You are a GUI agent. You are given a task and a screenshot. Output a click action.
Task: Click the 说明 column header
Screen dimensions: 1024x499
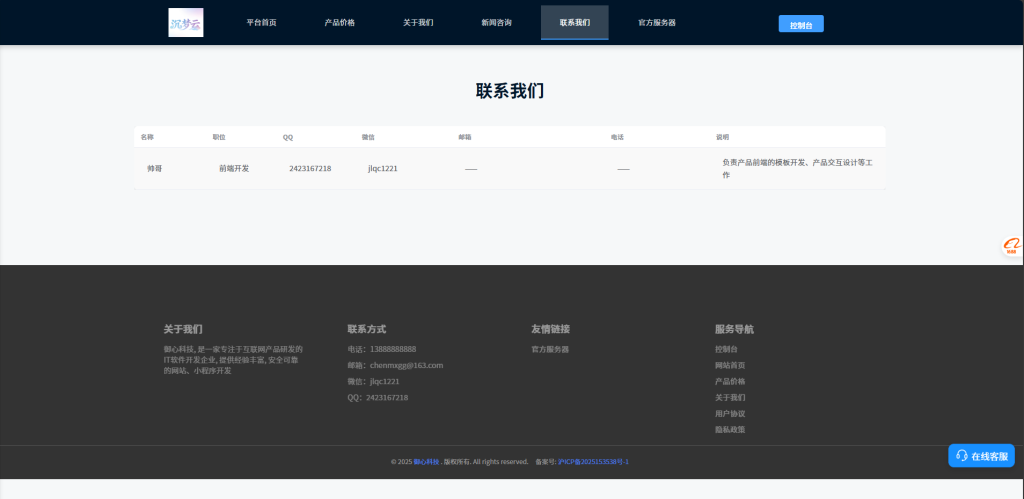[x=722, y=137]
